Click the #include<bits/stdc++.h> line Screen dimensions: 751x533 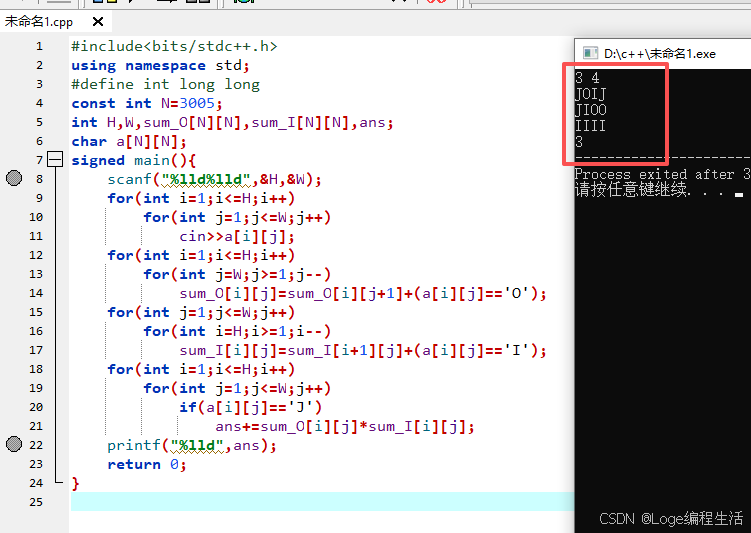174,46
